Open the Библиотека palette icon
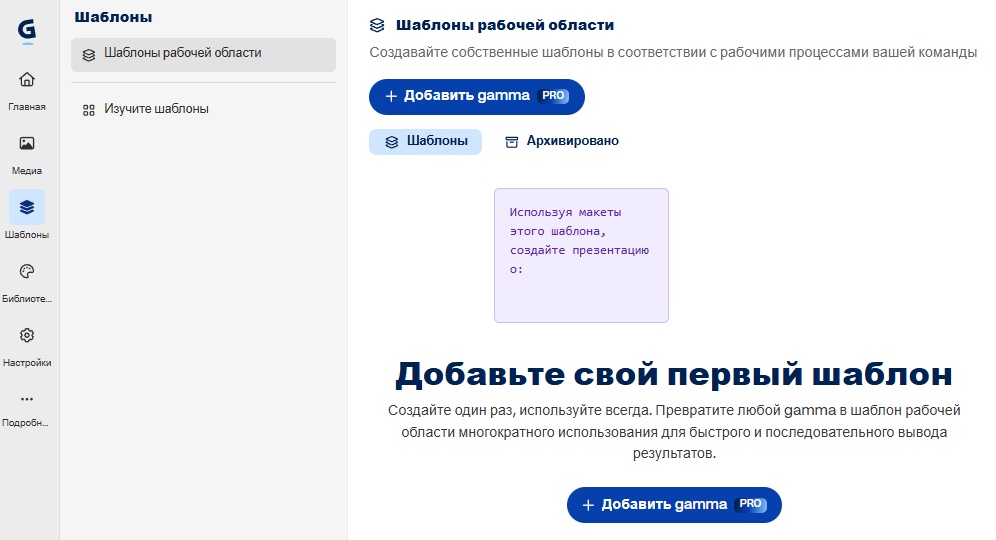 [27, 271]
